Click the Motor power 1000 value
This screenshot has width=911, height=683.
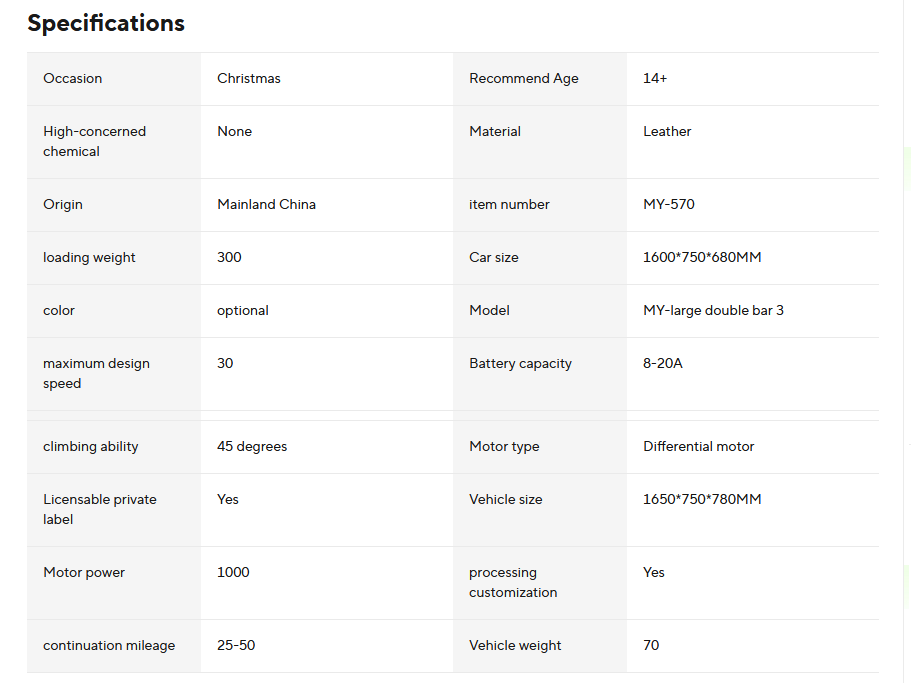(x=233, y=573)
